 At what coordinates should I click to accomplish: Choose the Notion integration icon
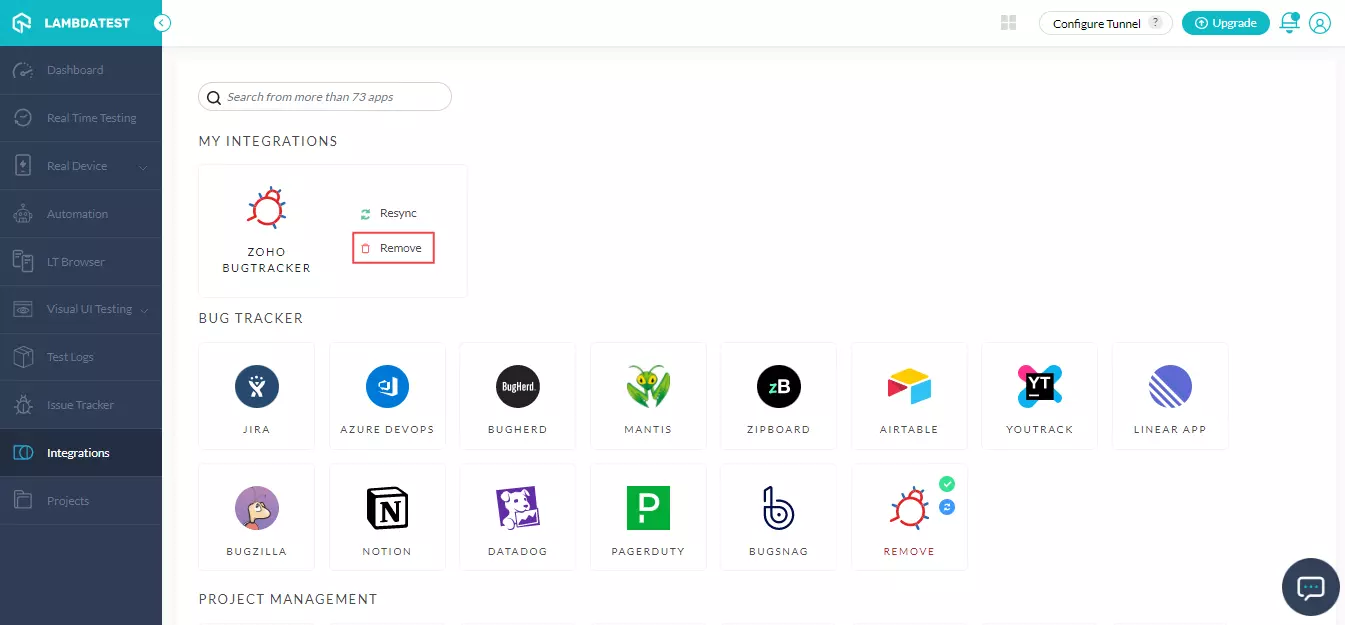tap(387, 508)
